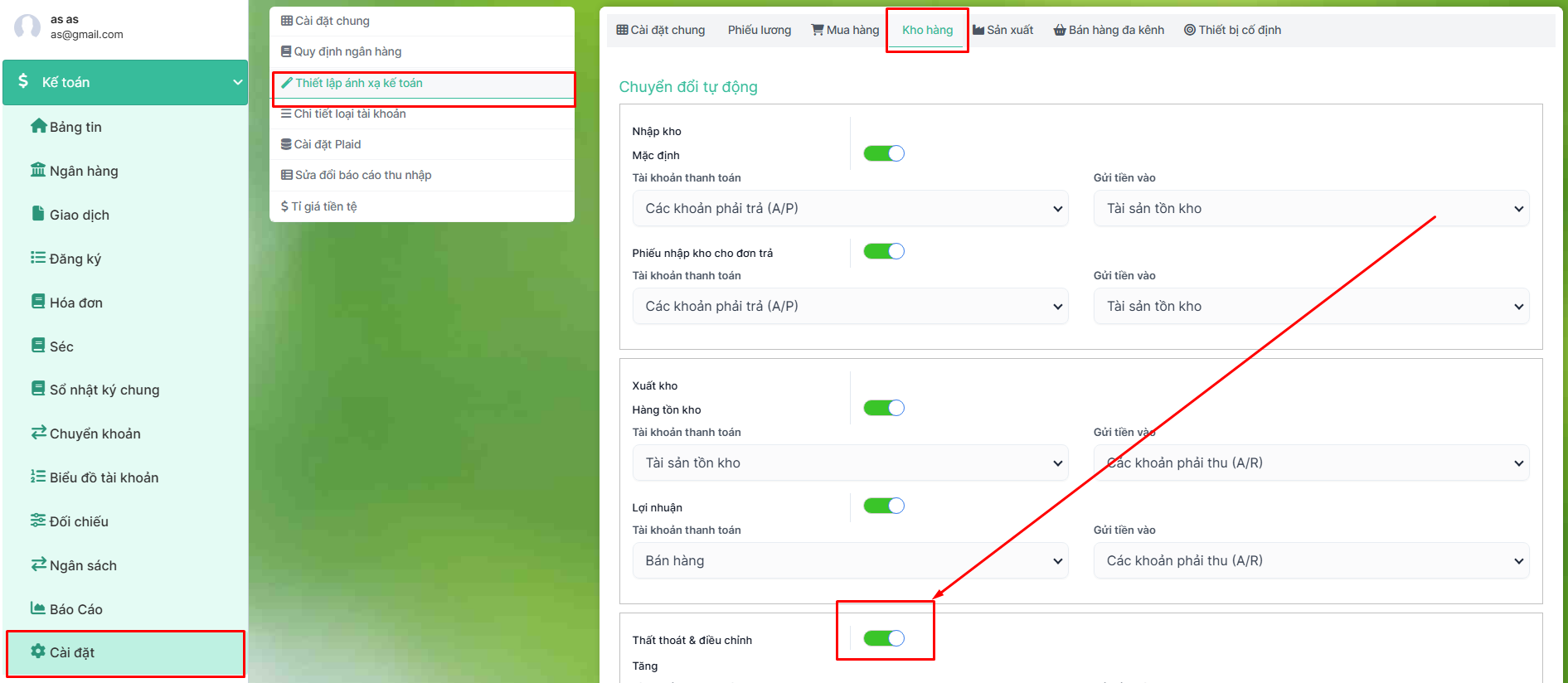Viewport: 1568px width, 683px height.
Task: Click the user avatar icon at top left
Action: [x=27, y=27]
